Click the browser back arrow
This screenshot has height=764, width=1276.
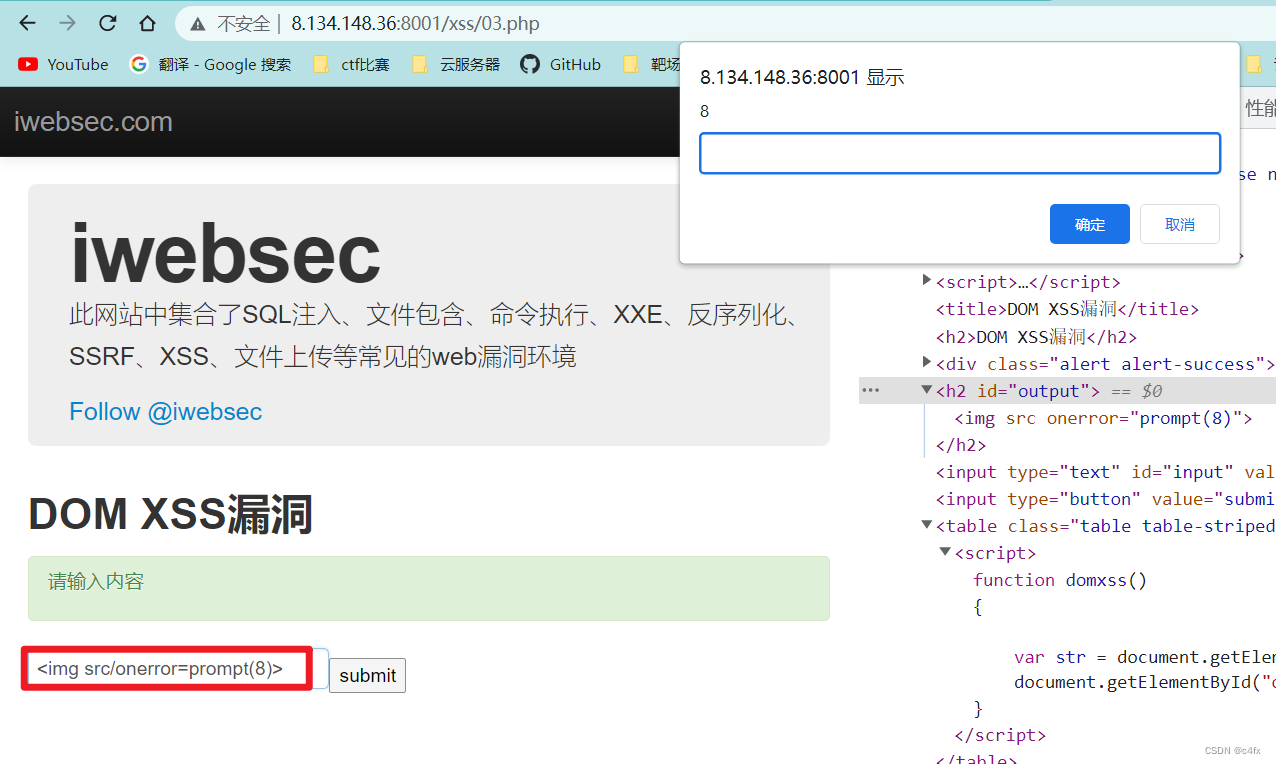[27, 23]
